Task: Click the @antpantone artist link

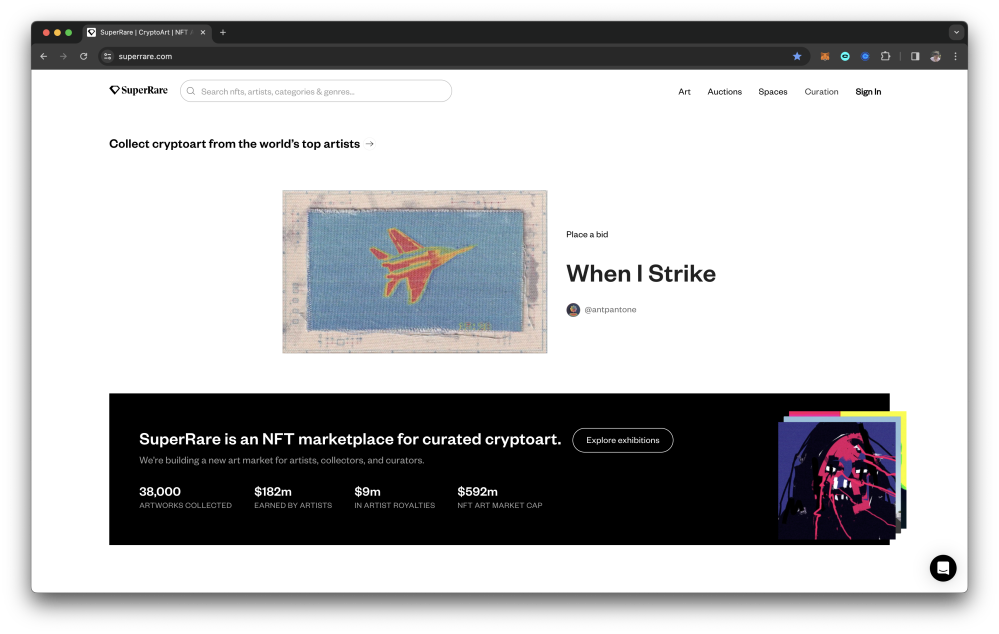Action: (x=610, y=310)
